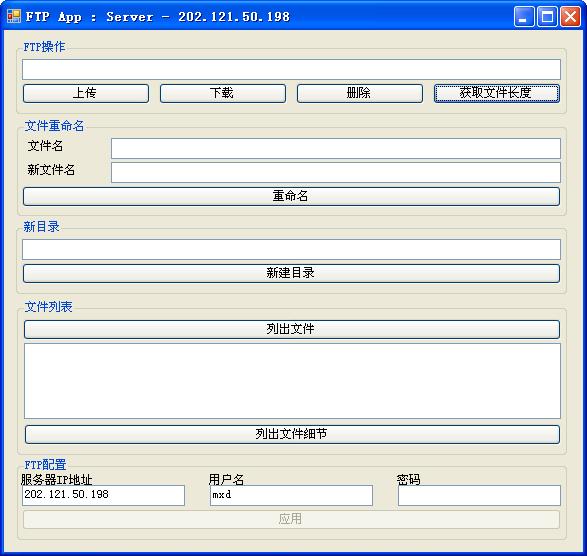This screenshot has height=556, width=587.
Task: Click into the 密码 password field
Action: tap(479, 495)
